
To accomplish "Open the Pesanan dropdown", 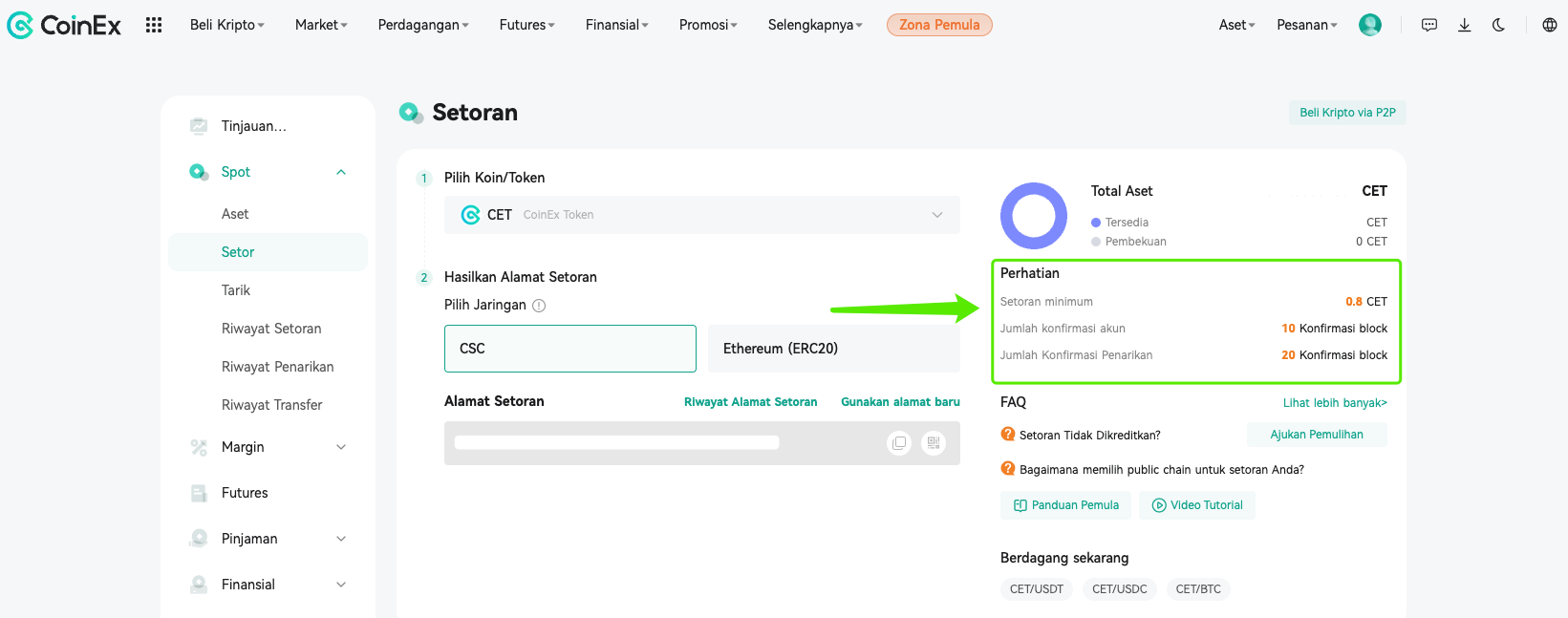I will (1307, 25).
